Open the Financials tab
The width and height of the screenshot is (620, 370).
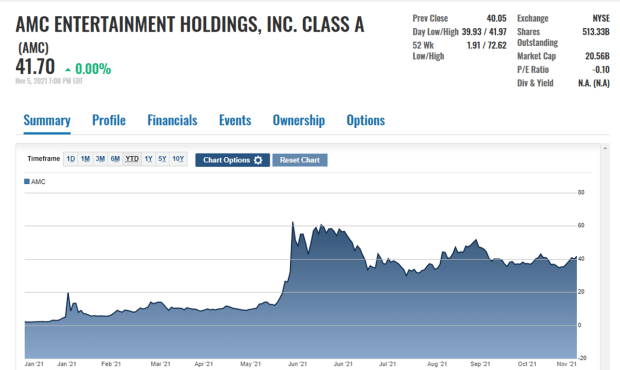172,121
